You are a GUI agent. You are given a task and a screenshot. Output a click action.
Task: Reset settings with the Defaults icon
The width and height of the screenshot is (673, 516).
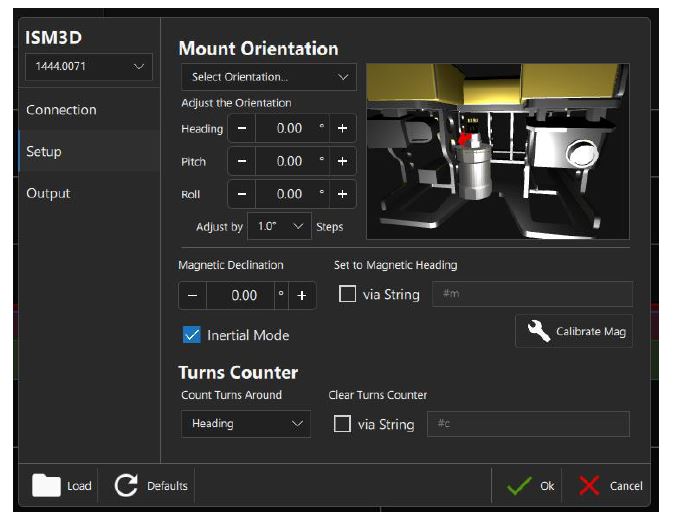click(127, 486)
